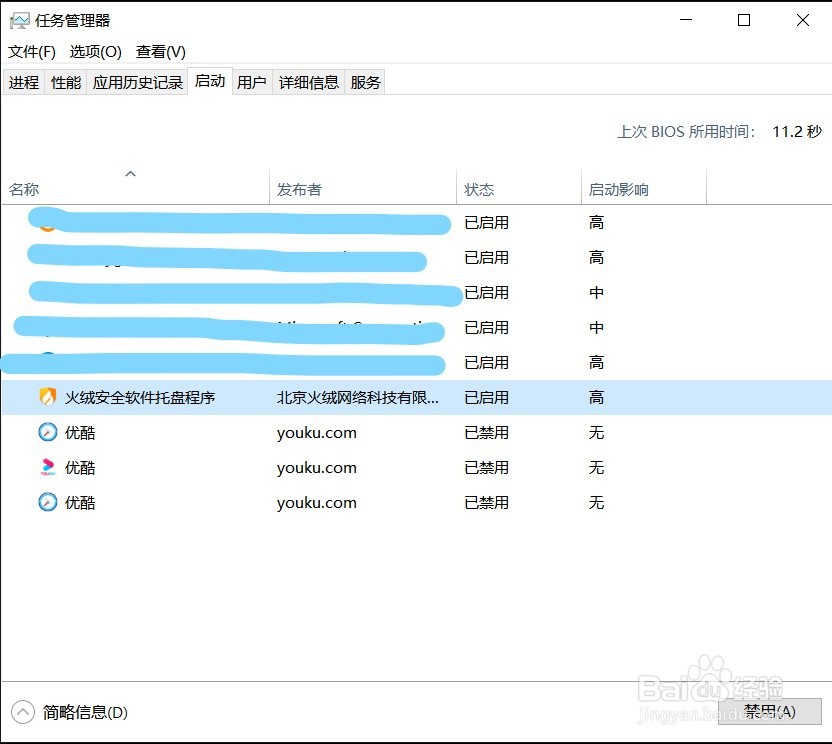Select the 已禁用 status of the first Youku entry

click(487, 432)
